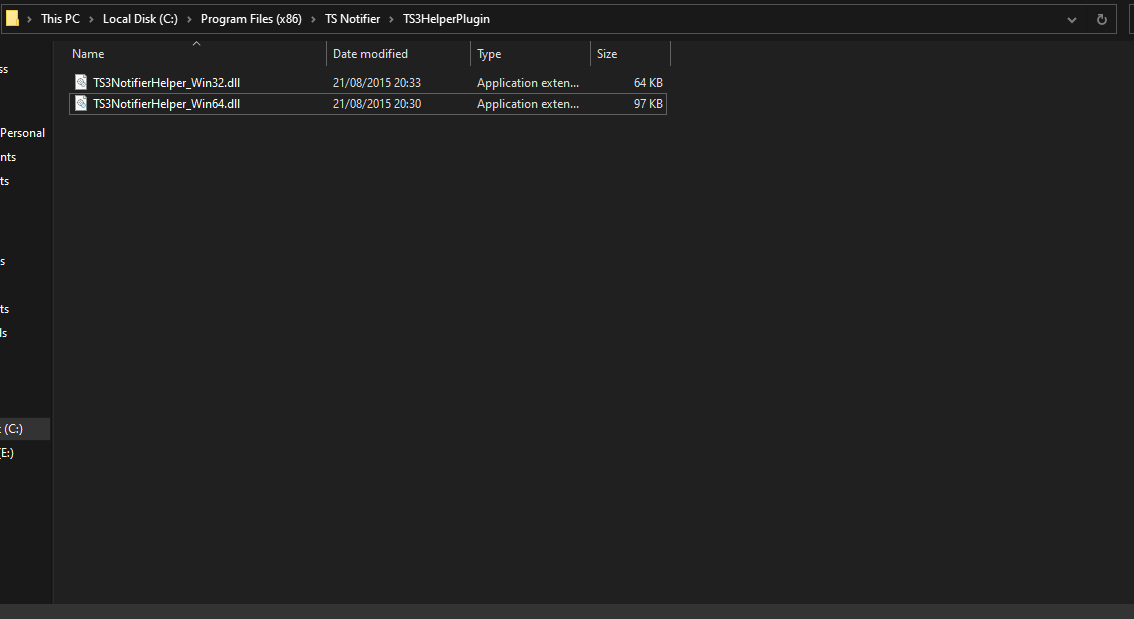Open Personal item in navigation pane
Image resolution: width=1134 pixels, height=619 pixels.
[x=22, y=133]
